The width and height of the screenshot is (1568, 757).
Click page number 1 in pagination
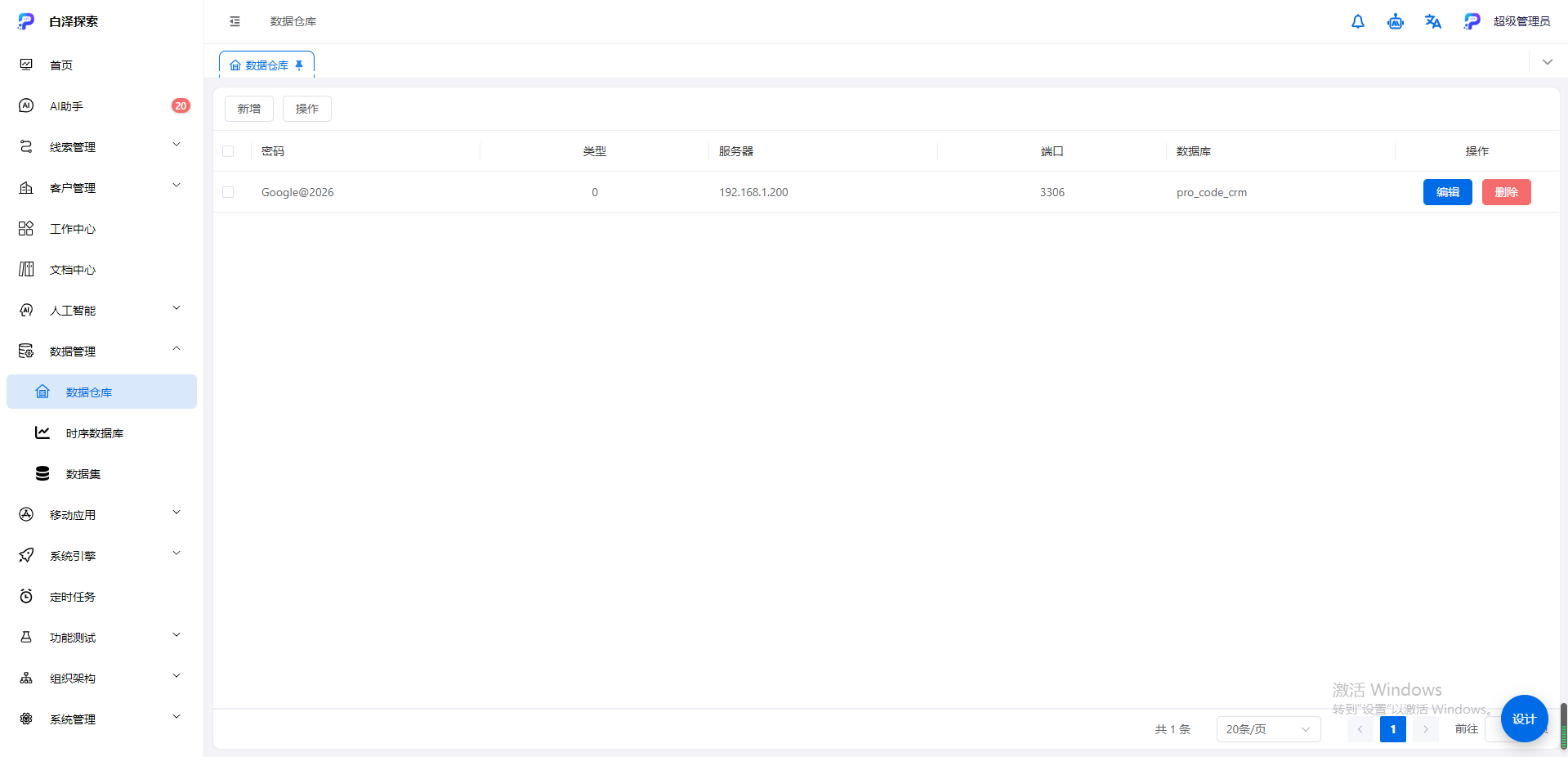[x=1392, y=729]
